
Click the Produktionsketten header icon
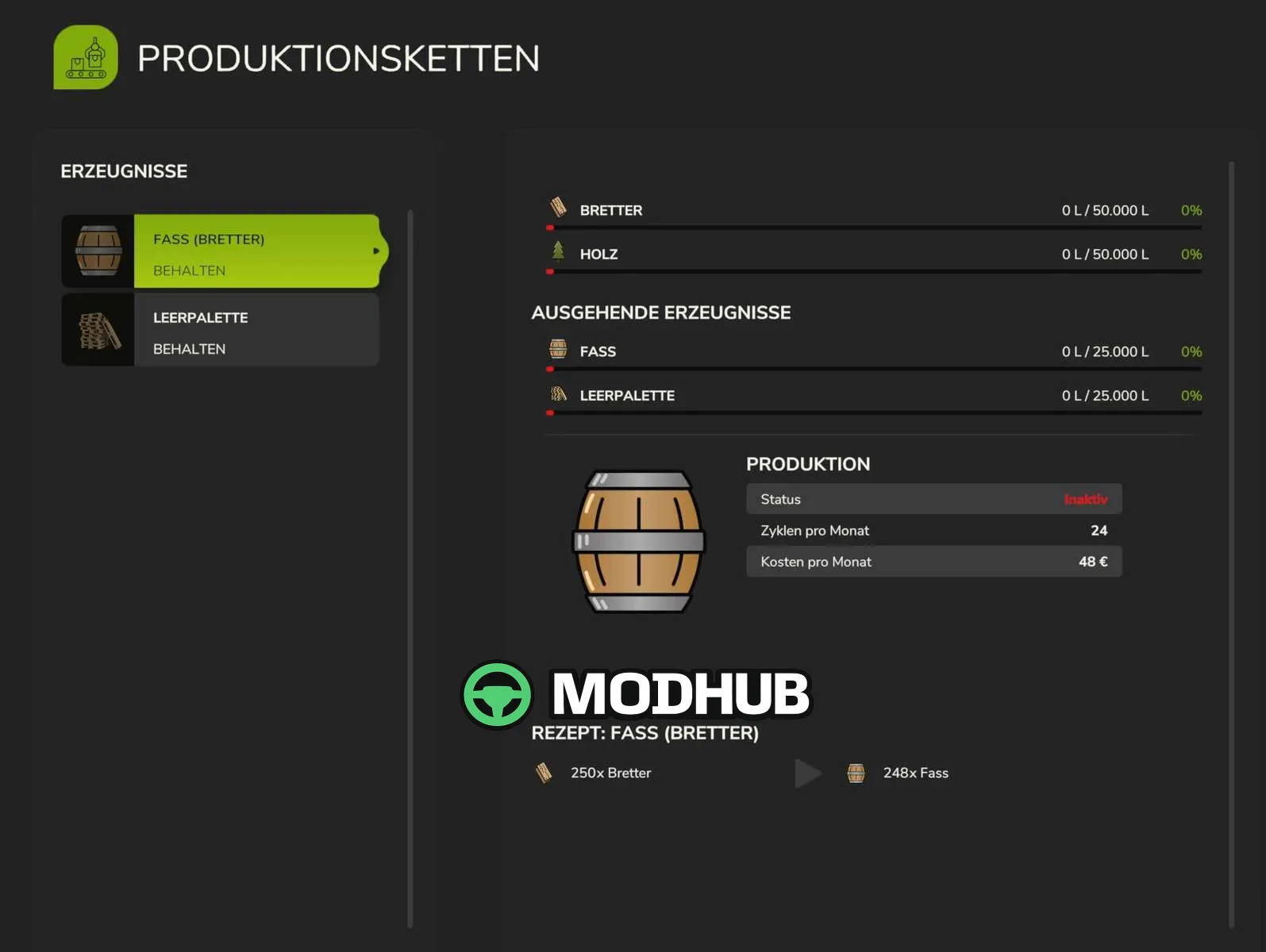84,57
